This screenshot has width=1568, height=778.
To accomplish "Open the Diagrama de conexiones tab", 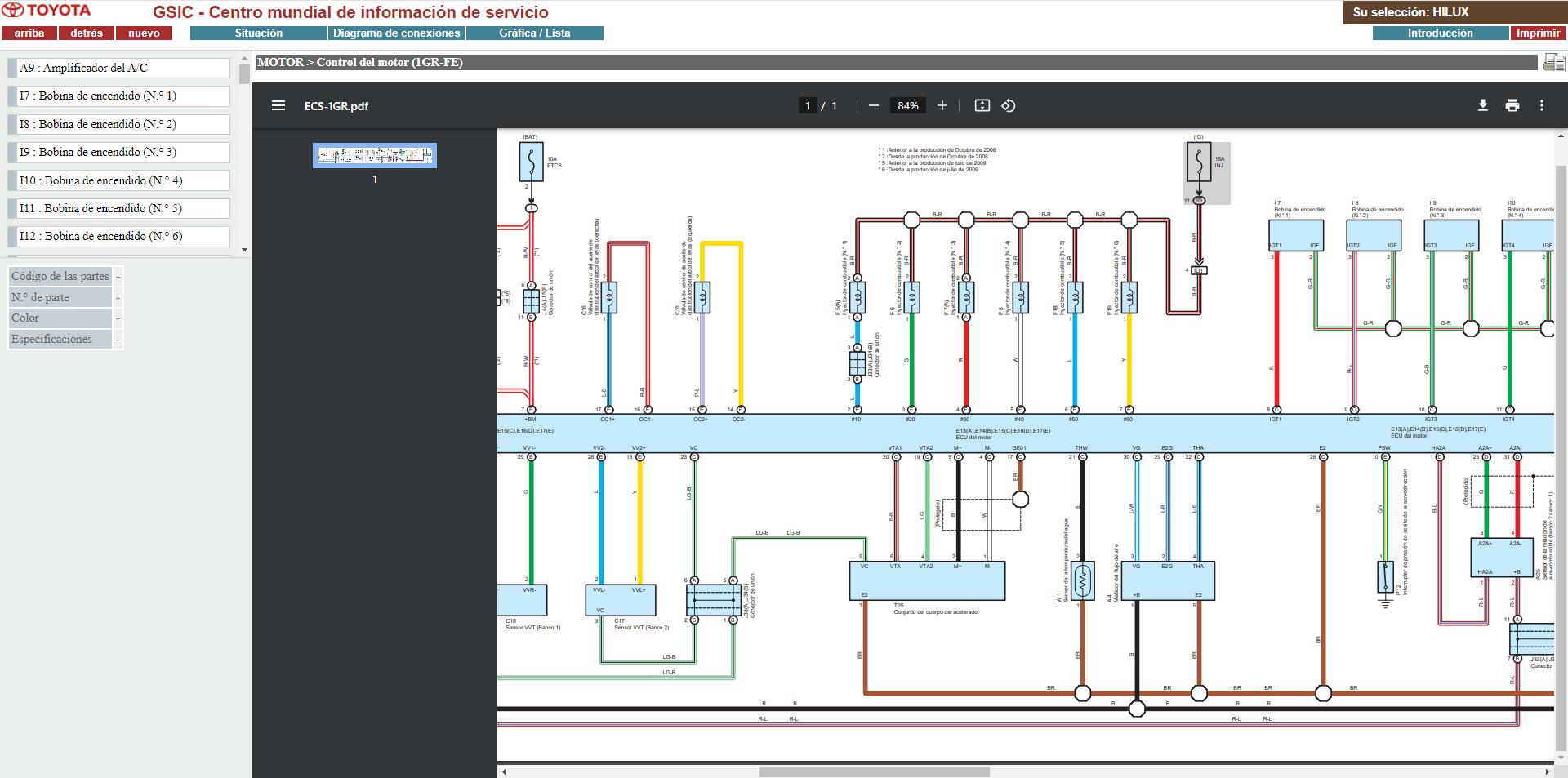I will 396,33.
